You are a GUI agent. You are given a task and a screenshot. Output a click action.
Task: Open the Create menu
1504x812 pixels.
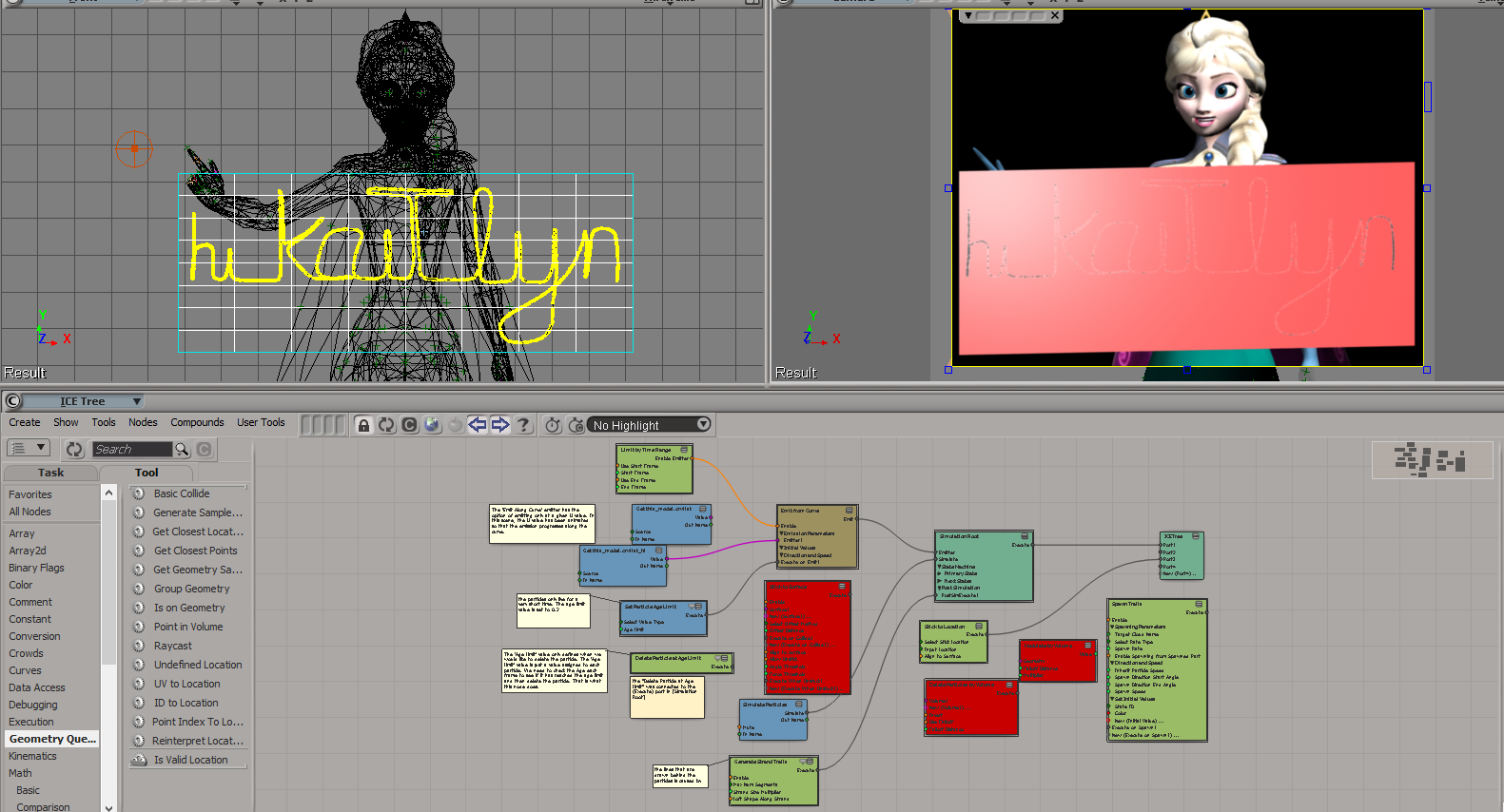pos(25,422)
